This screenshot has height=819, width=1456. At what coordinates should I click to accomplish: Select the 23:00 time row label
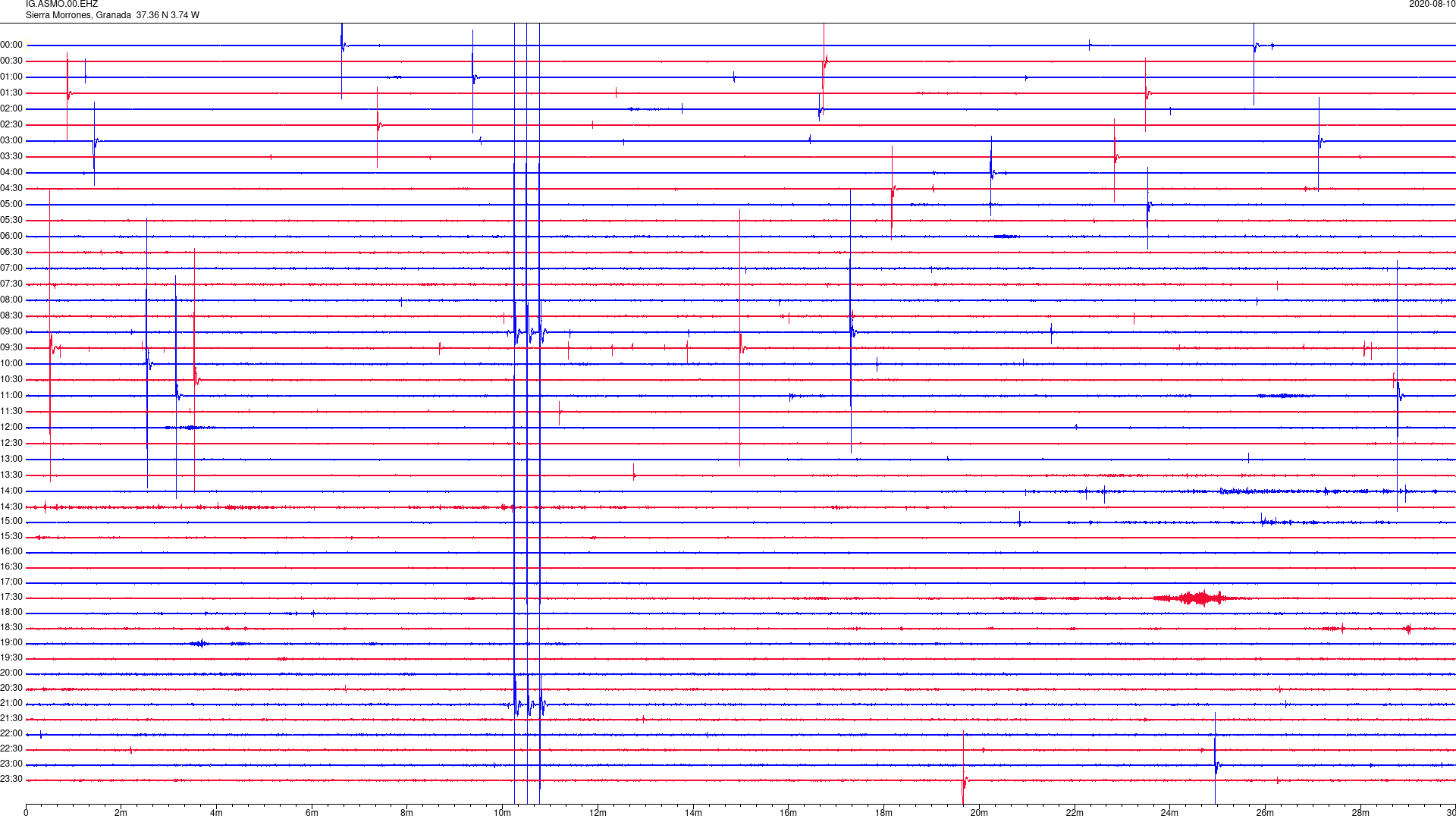[11, 764]
